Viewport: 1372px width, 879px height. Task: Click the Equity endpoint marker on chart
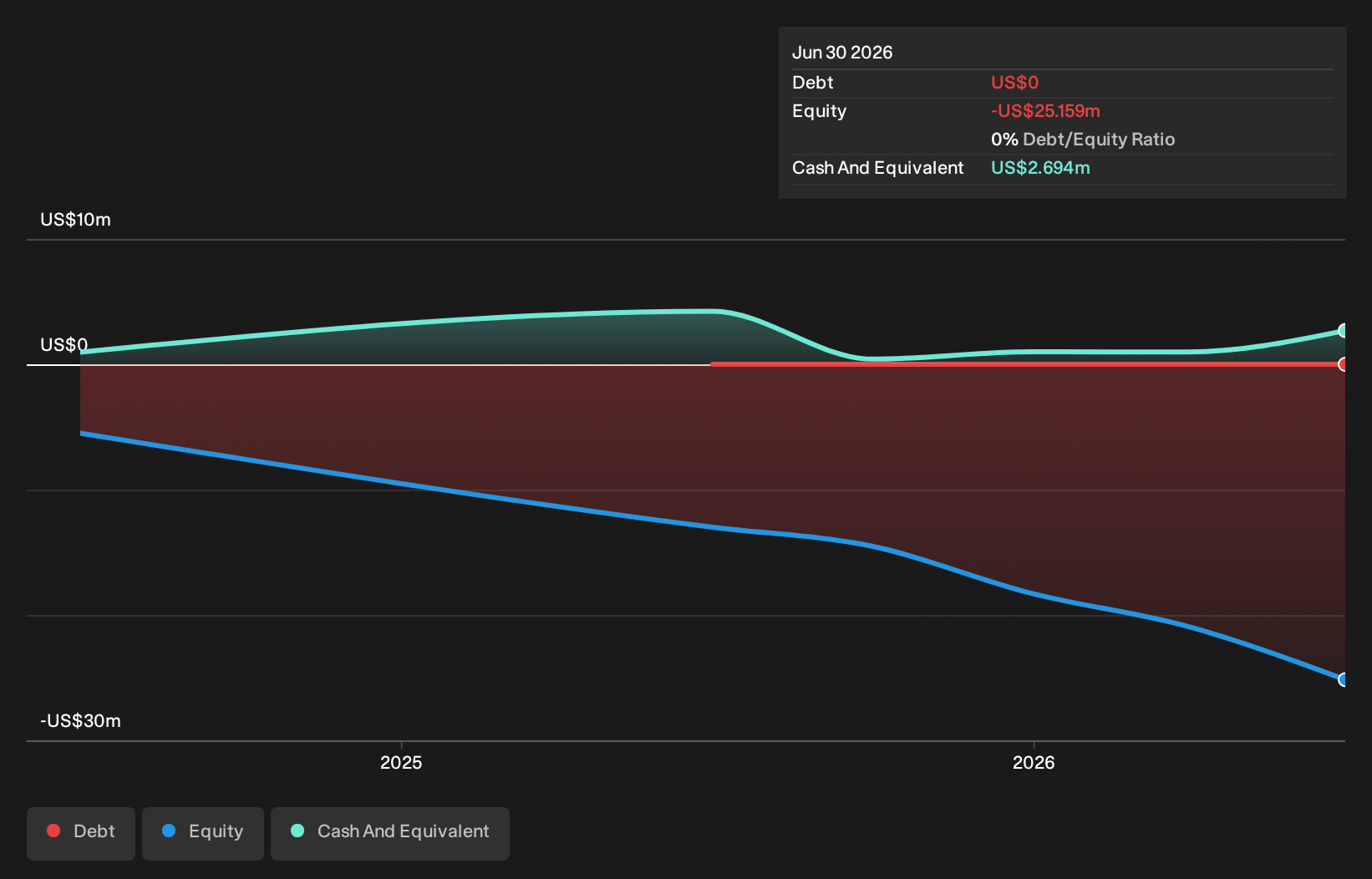1343,679
